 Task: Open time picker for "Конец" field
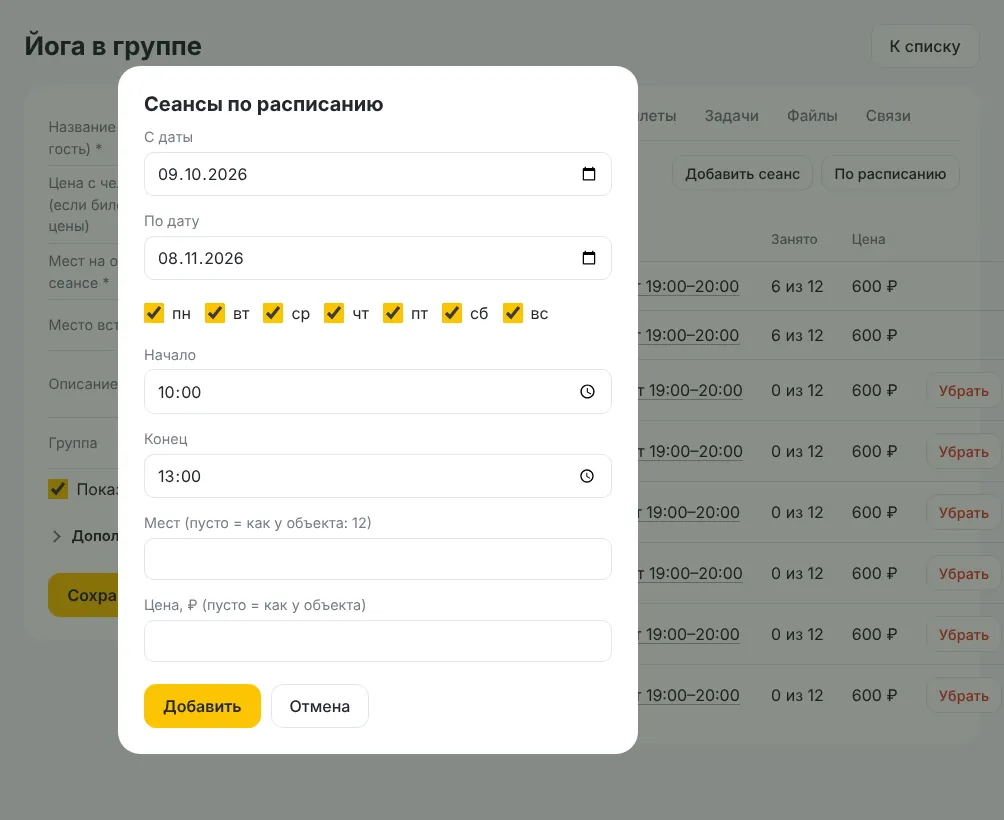point(587,476)
